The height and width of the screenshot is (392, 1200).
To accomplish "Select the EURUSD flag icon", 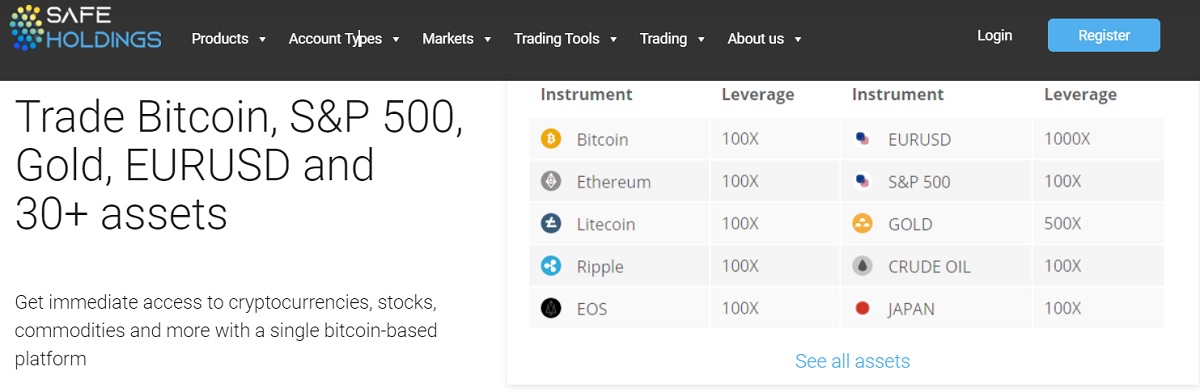I will (863, 139).
